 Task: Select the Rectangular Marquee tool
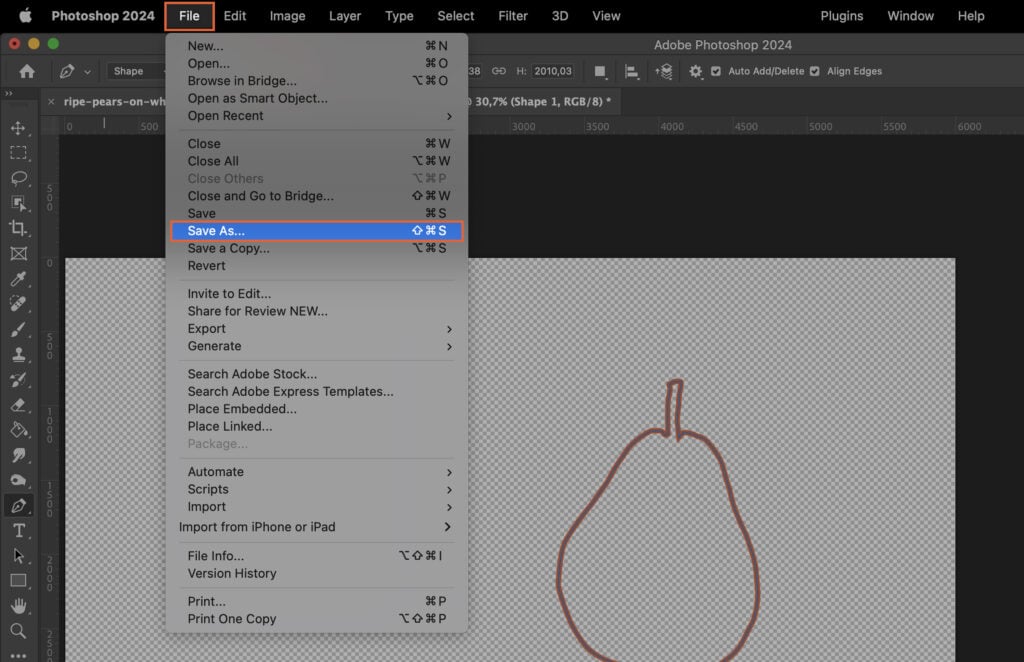18,153
